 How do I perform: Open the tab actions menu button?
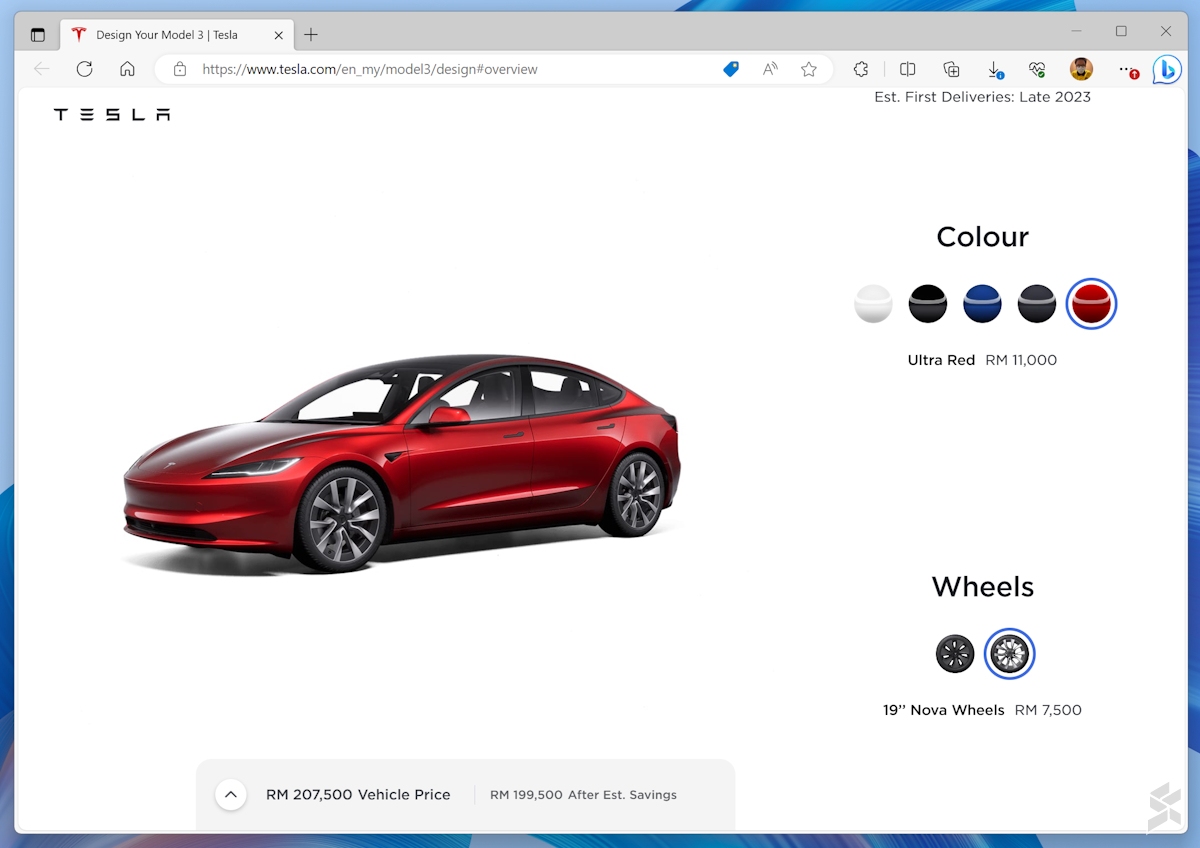click(38, 35)
